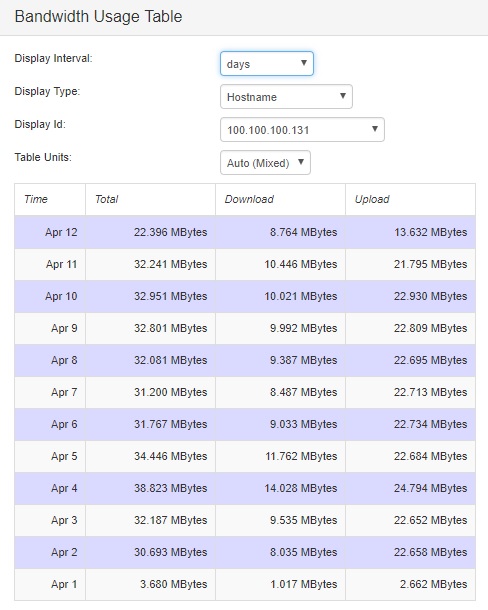Open the Display Interval dropdown showing days
Viewport: 488px width, 610px height.
click(267, 63)
